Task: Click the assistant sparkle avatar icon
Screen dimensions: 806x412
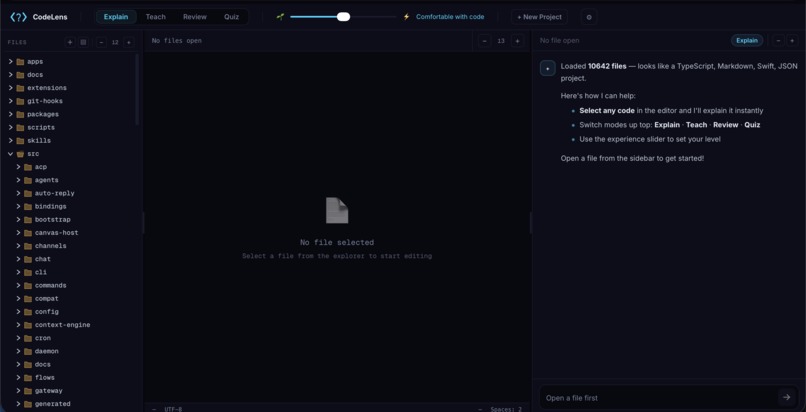Action: point(547,68)
